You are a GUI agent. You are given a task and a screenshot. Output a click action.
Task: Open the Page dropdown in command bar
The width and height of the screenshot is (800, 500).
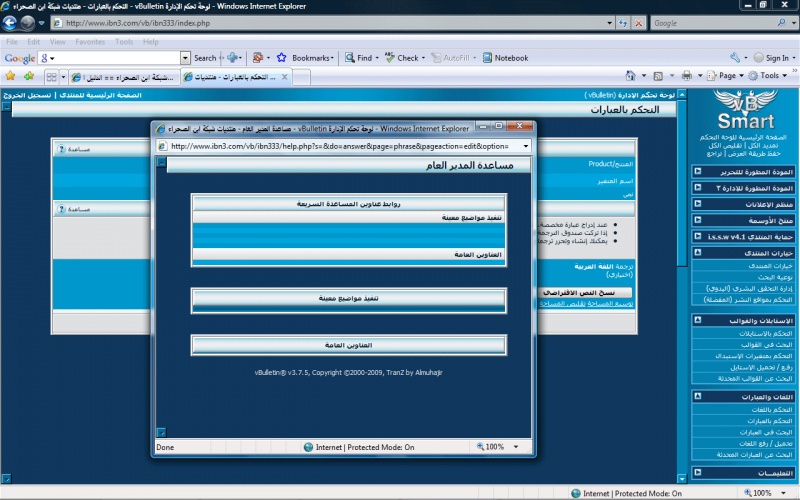coord(727,76)
